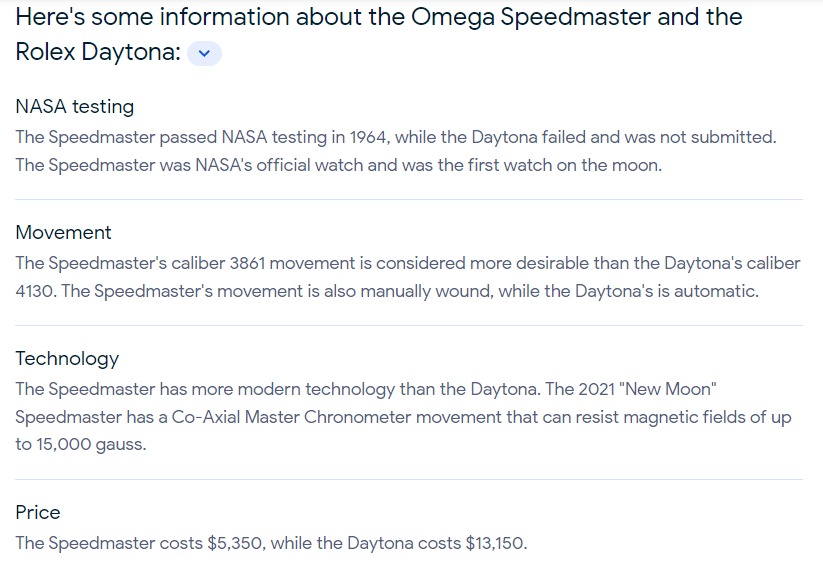Click the $13,150 Daytona price

click(x=495, y=543)
